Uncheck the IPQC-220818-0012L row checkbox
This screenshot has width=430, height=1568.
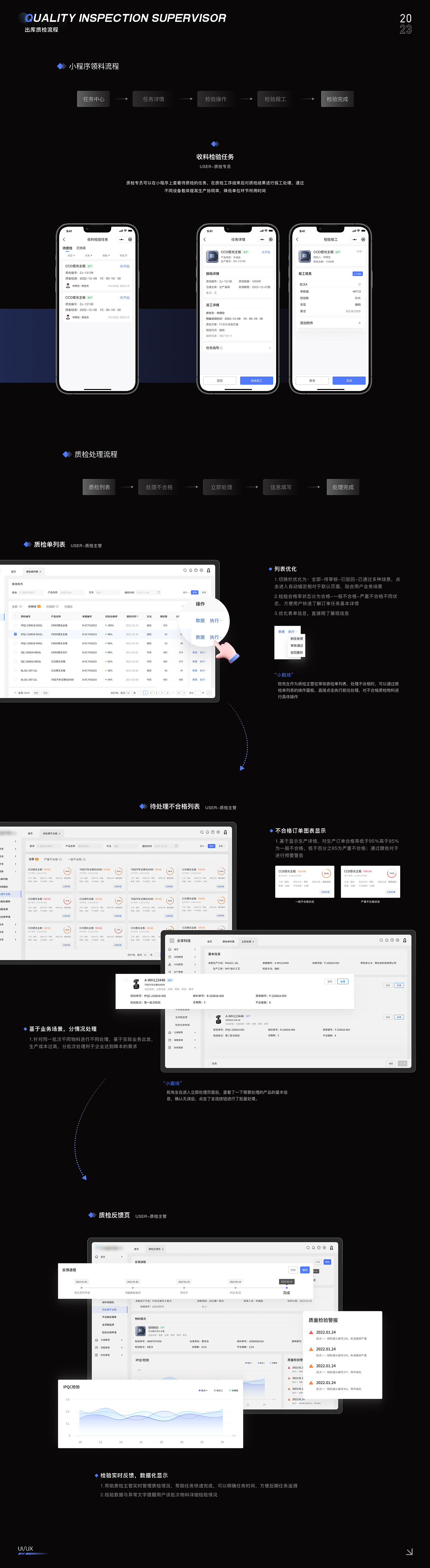point(15,634)
